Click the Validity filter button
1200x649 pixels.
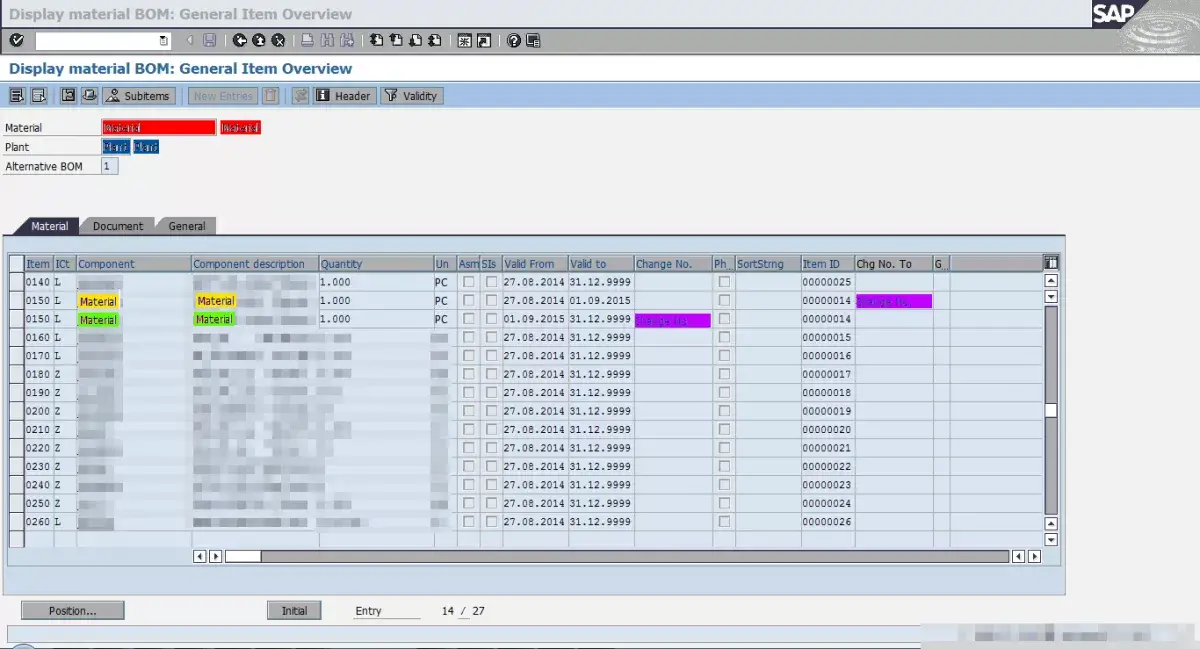pos(411,96)
